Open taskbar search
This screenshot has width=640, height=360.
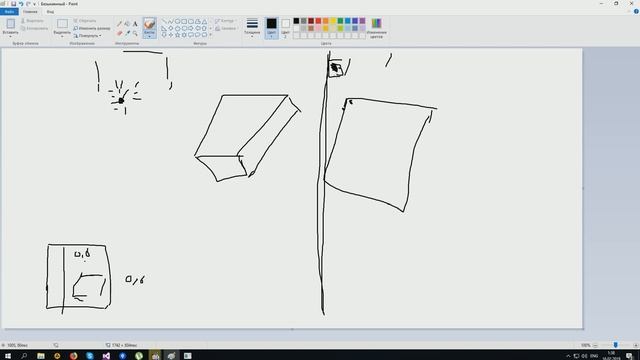pyautogui.click(x=24, y=356)
